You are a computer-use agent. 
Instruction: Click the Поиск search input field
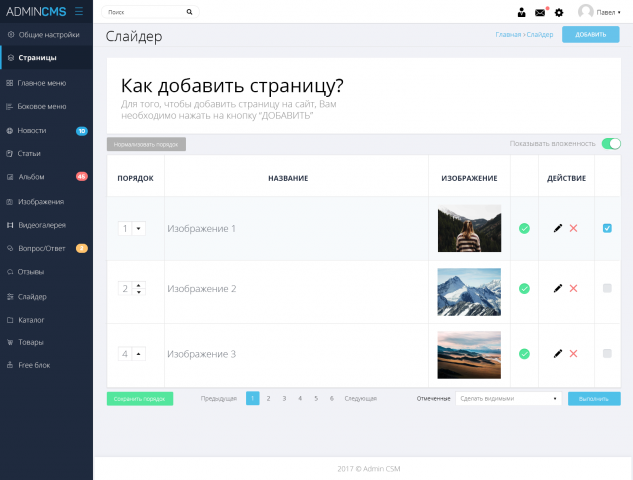tap(150, 12)
